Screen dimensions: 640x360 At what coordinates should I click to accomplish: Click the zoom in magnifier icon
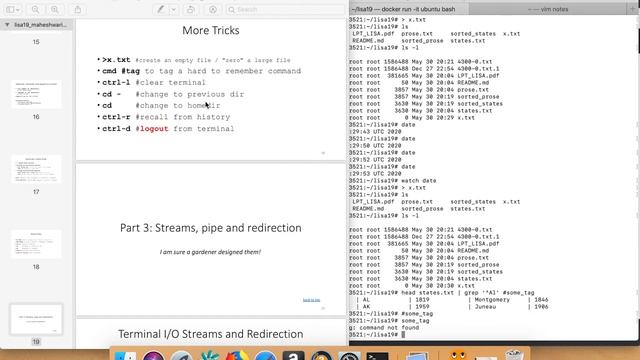(x=55, y=9)
